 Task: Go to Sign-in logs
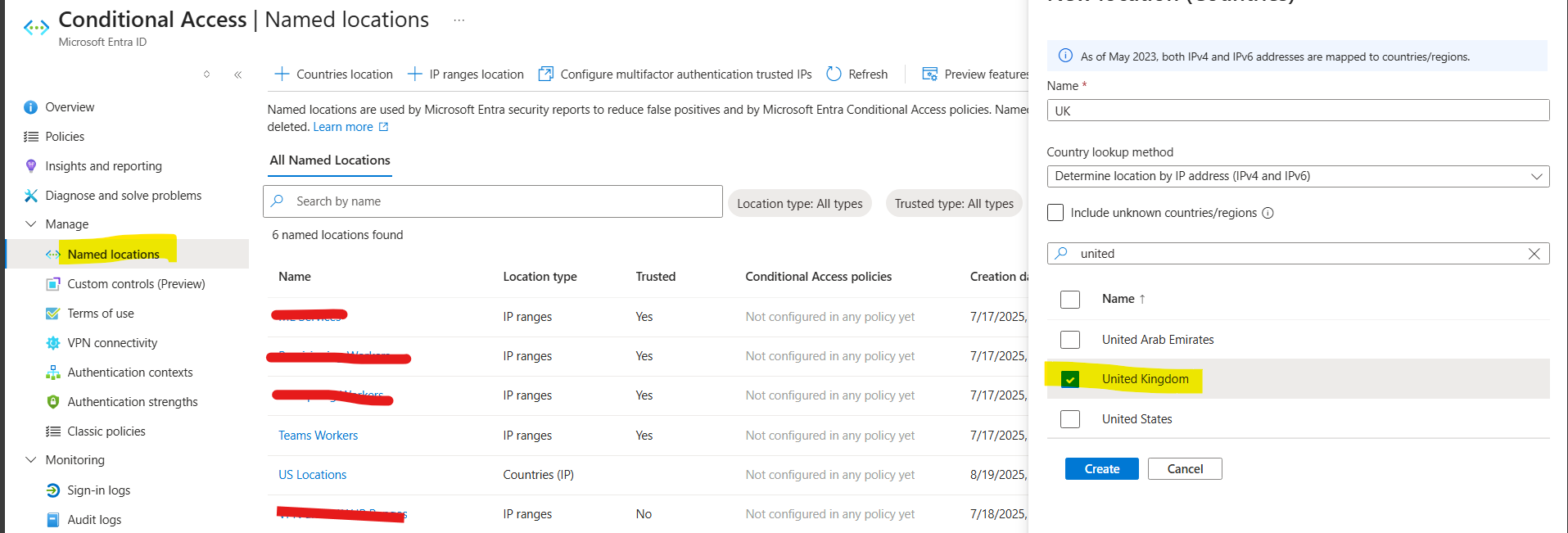pos(99,490)
